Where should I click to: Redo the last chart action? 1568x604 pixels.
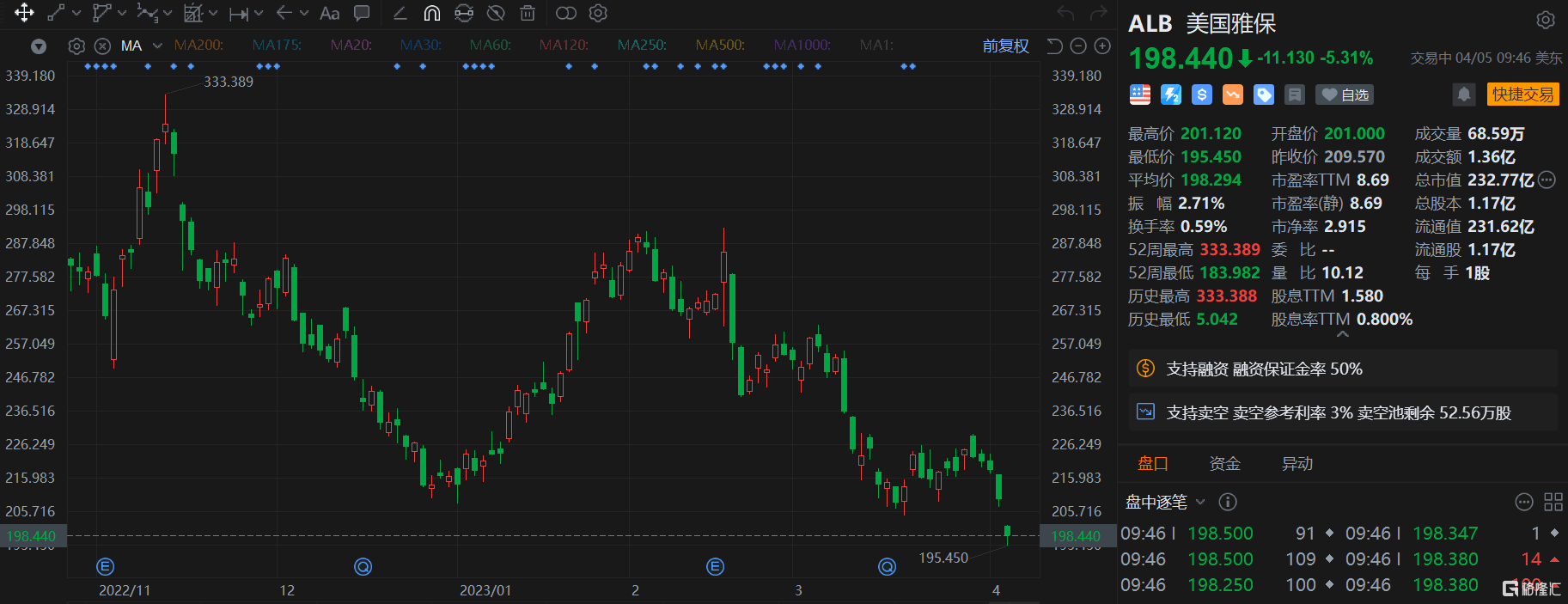click(x=1098, y=13)
